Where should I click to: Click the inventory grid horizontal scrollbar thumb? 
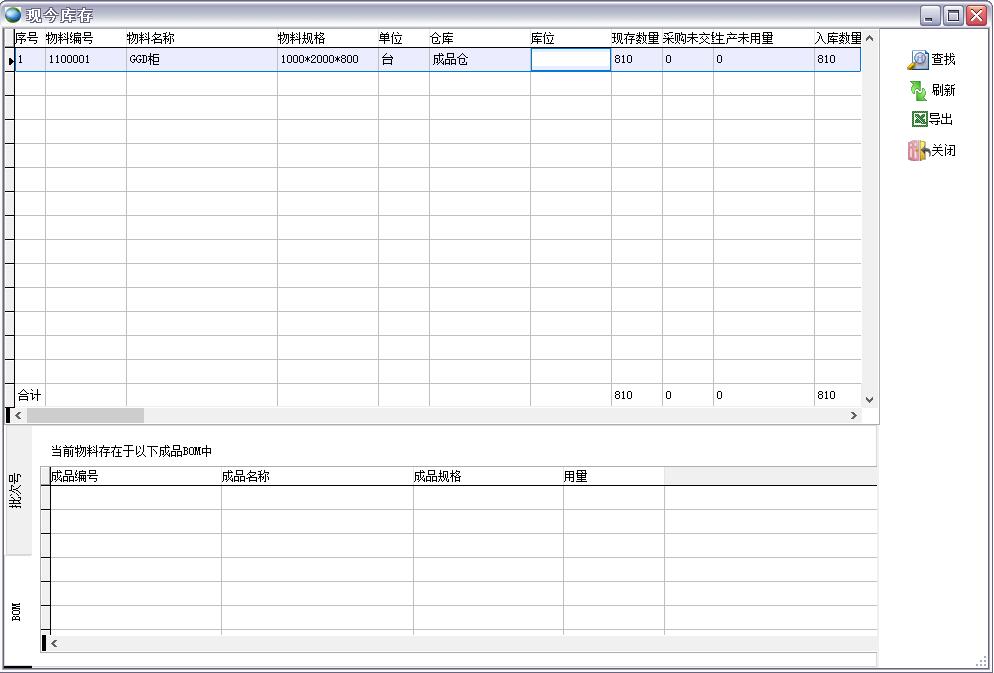pos(85,415)
